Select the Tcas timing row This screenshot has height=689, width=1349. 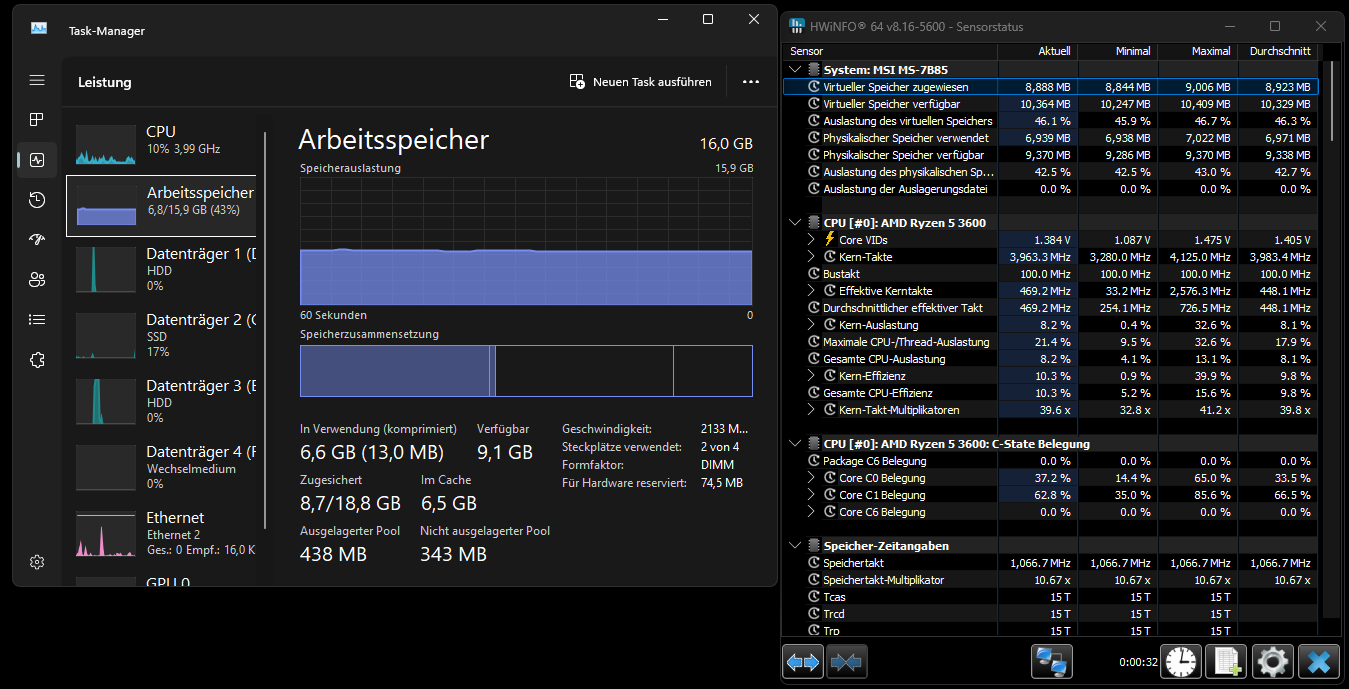pyautogui.click(x=1050, y=597)
